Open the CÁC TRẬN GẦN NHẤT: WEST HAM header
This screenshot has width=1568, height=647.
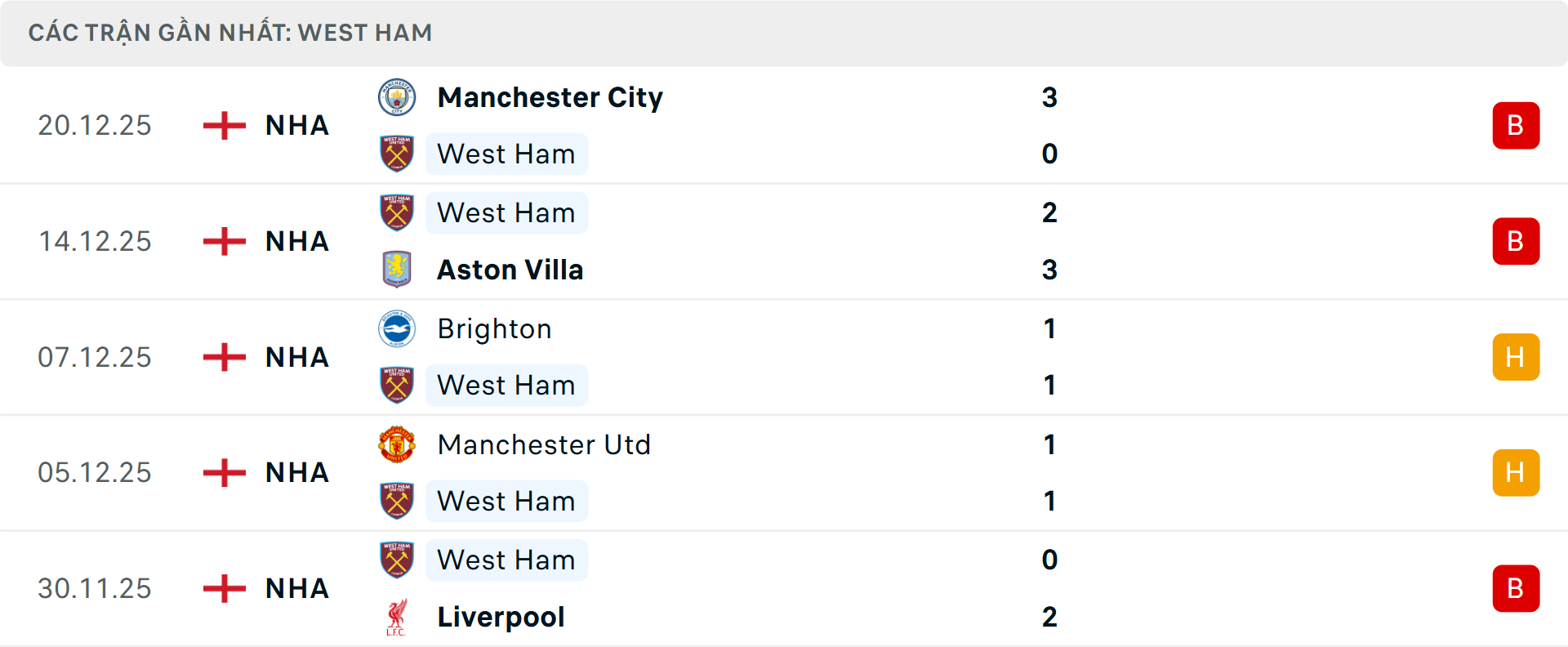pyautogui.click(x=231, y=33)
